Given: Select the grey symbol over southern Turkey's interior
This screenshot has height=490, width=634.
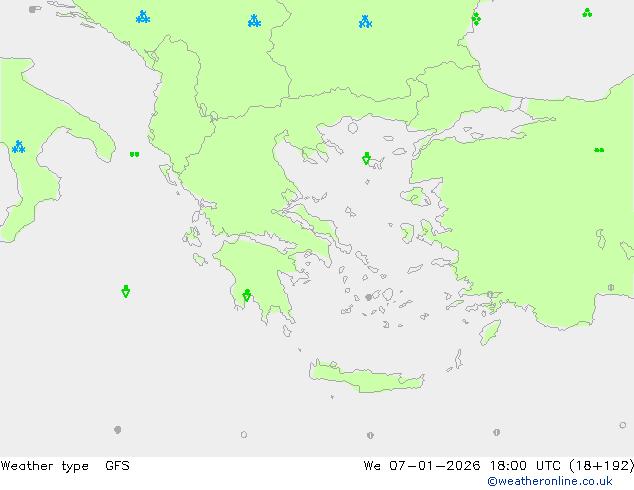Looking at the screenshot, I should (611, 287).
